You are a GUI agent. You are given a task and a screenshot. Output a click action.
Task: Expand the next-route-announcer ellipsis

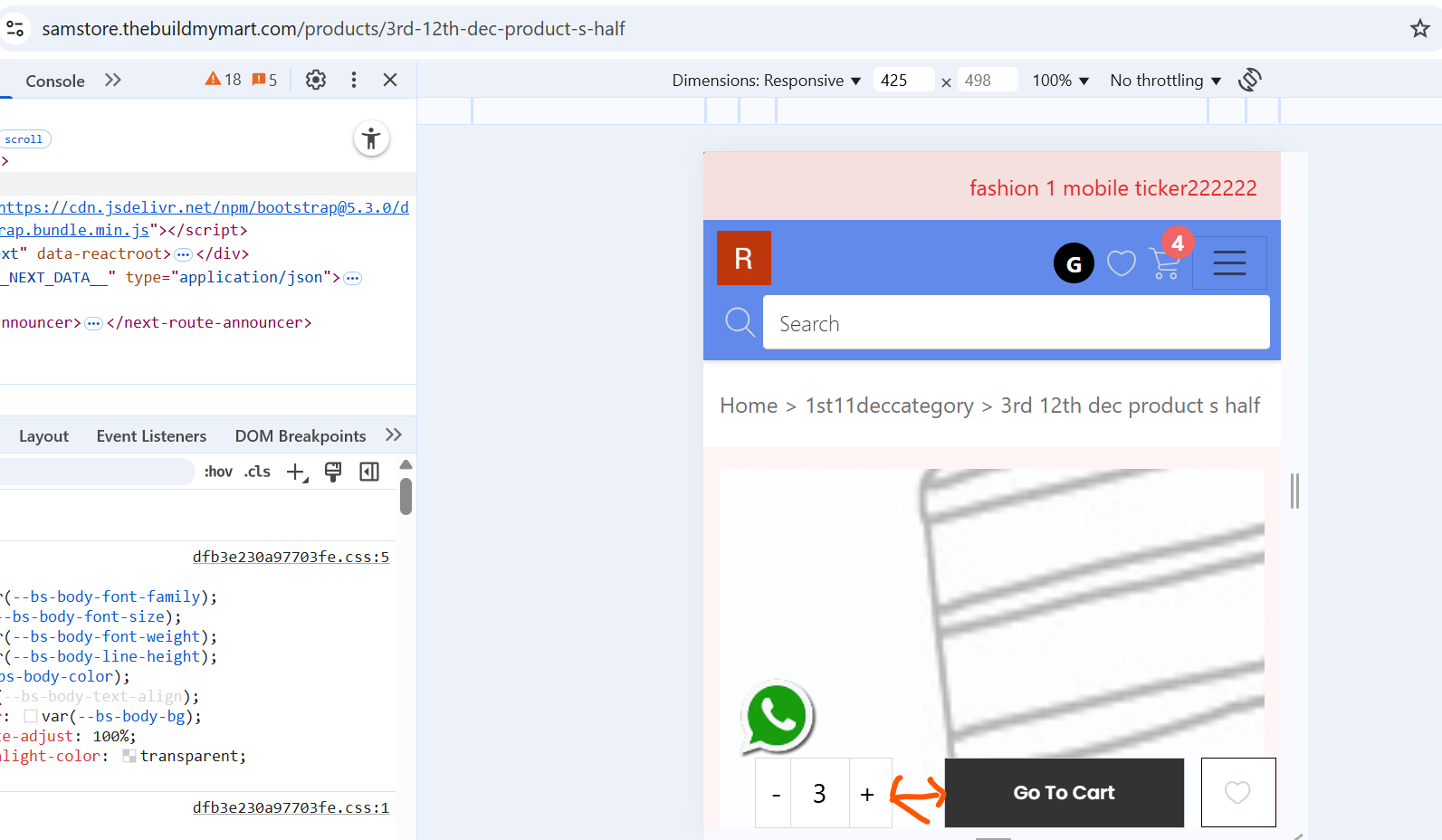click(x=93, y=323)
